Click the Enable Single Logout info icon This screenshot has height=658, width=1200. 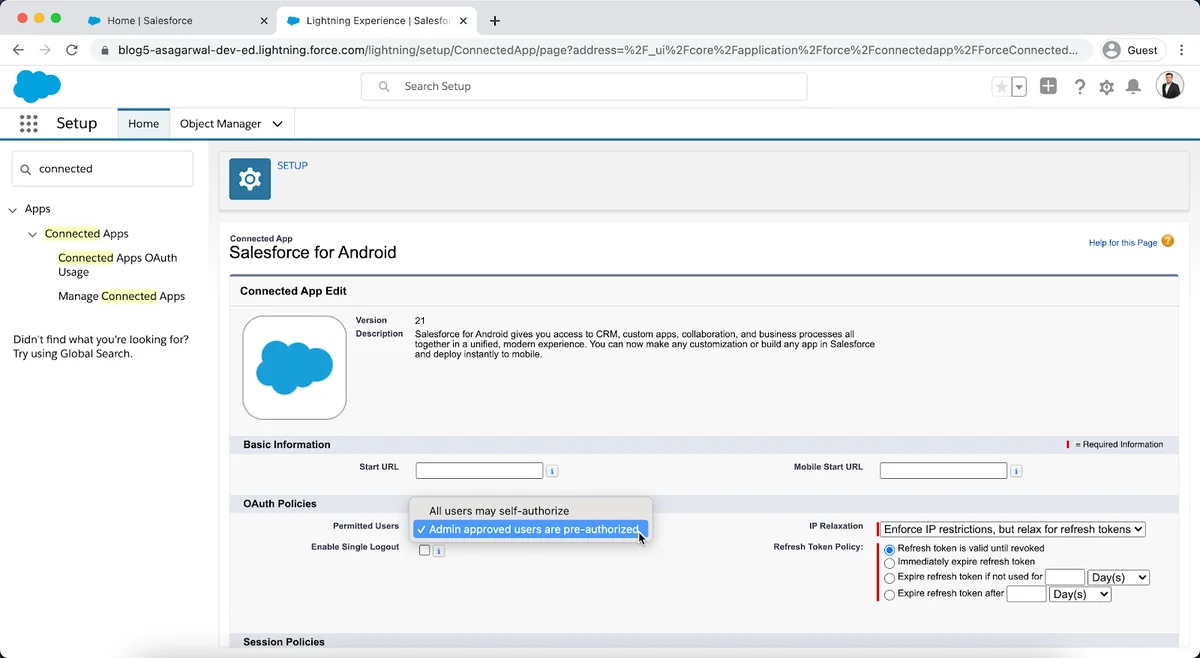tap(438, 550)
